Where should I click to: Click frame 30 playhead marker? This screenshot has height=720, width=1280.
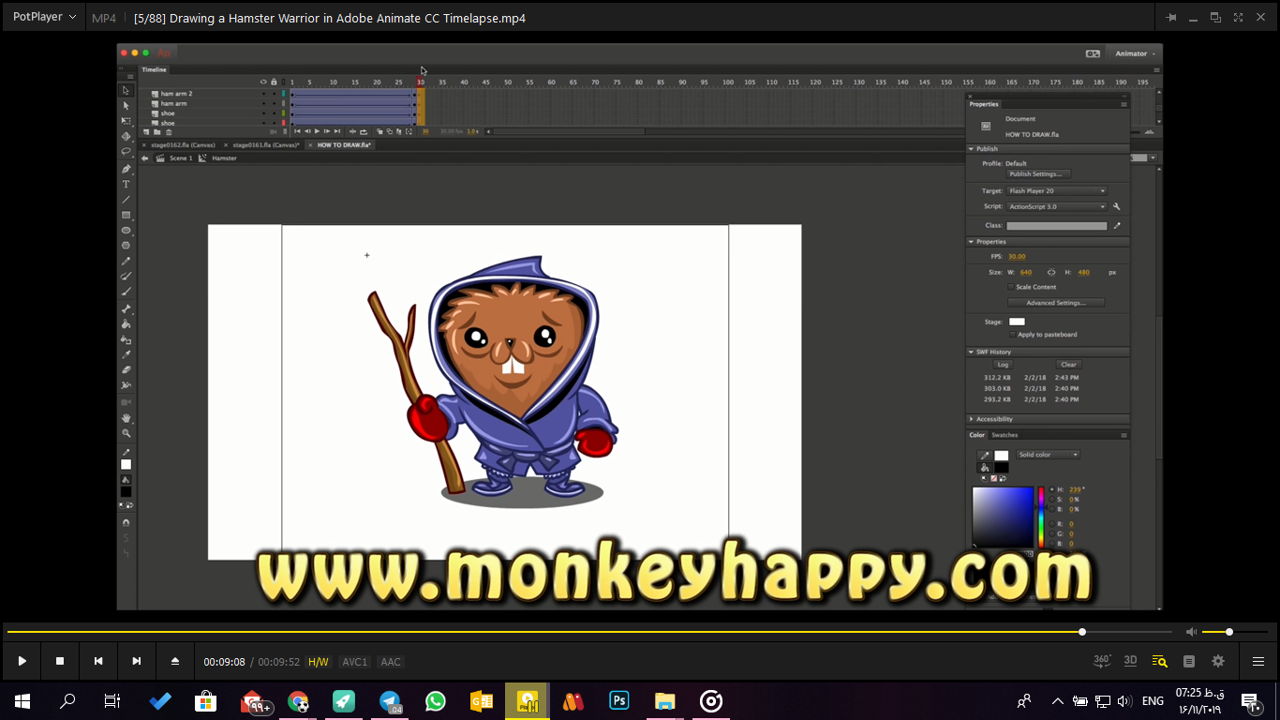(421, 82)
